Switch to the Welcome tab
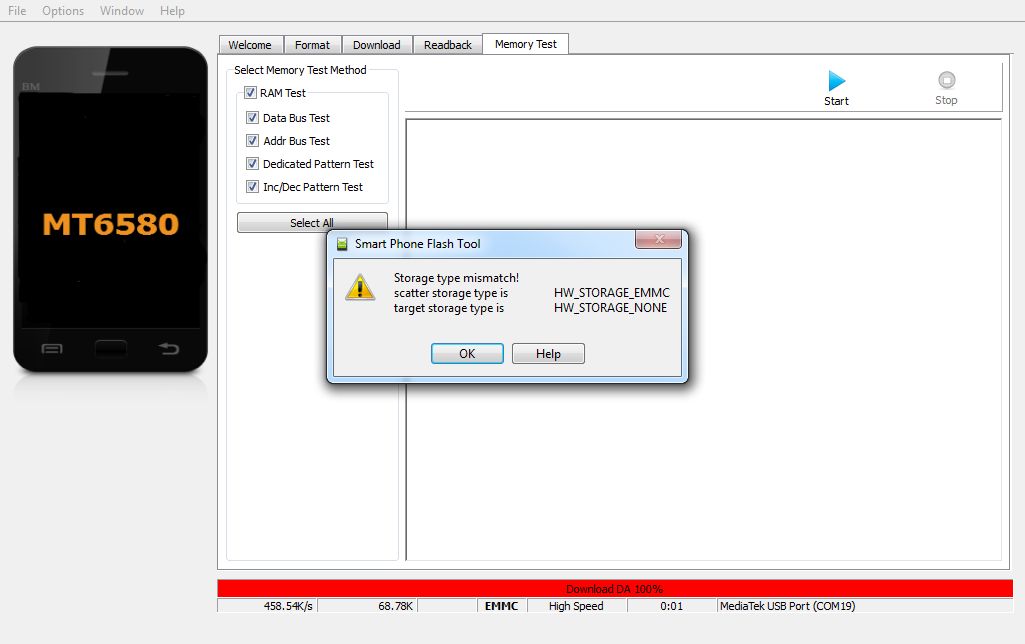The height and width of the screenshot is (644, 1025). tap(250, 44)
